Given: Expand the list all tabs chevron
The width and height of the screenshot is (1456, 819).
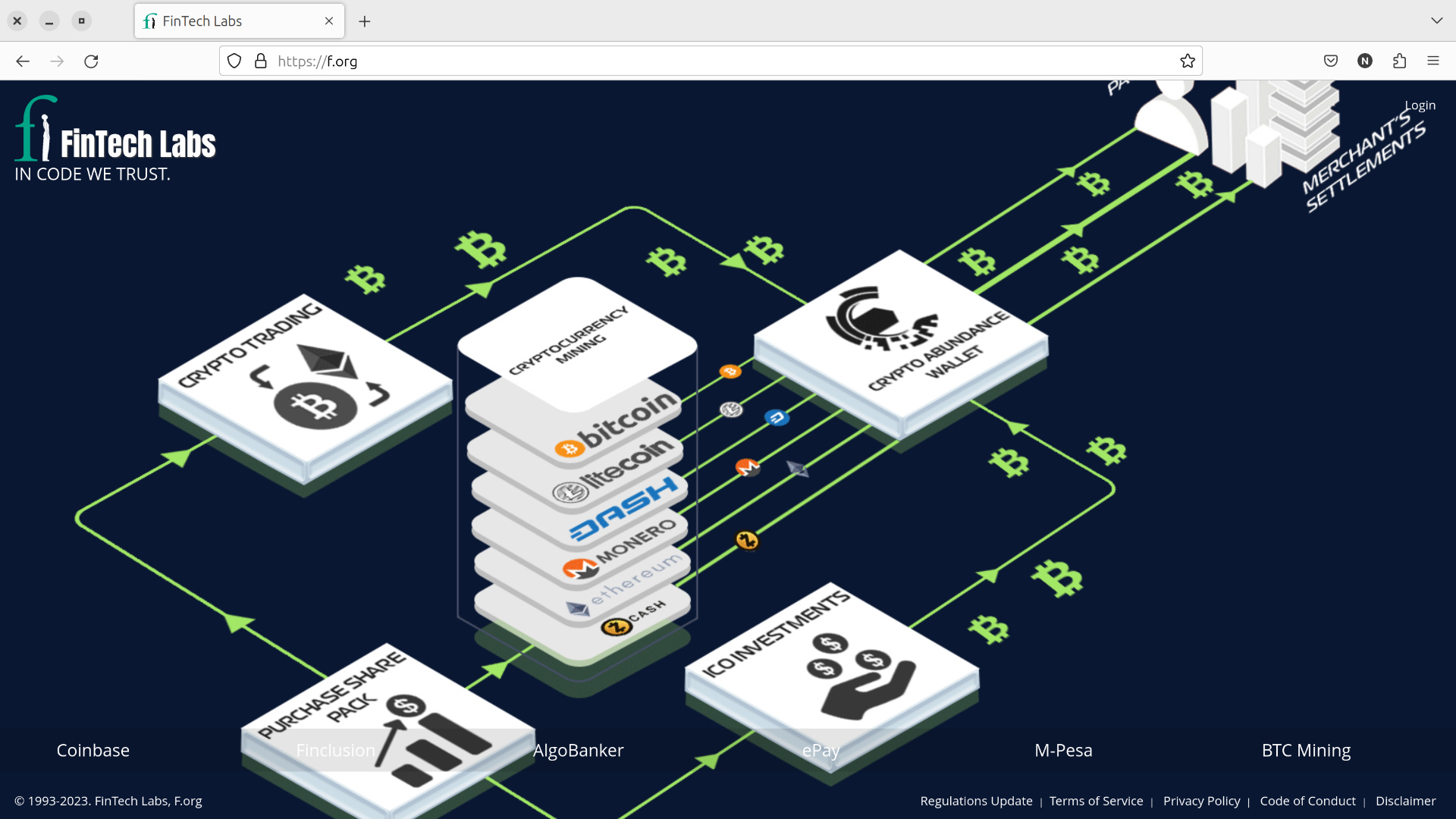Looking at the screenshot, I should 1436,20.
